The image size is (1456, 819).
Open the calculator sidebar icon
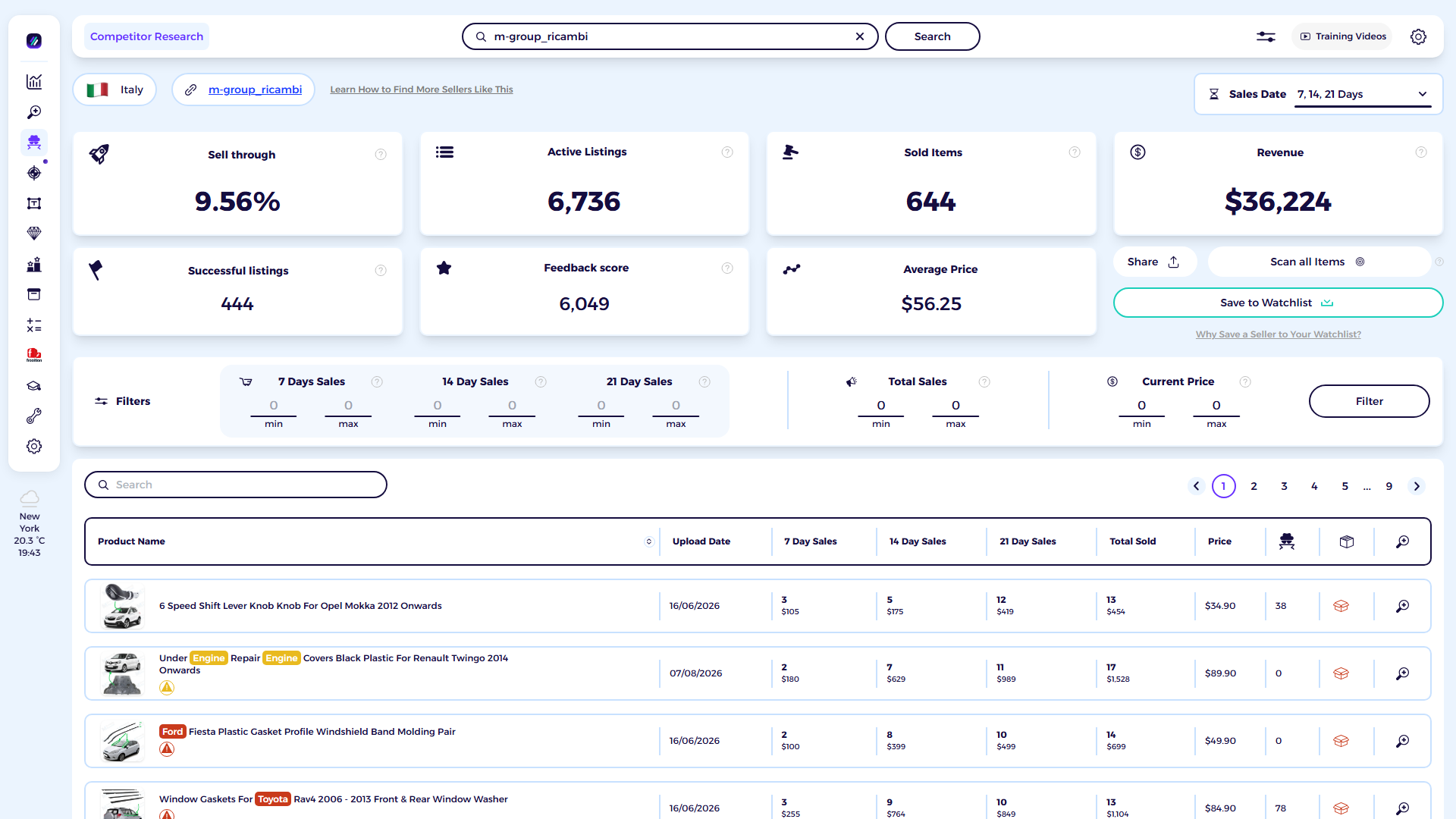coord(34,325)
